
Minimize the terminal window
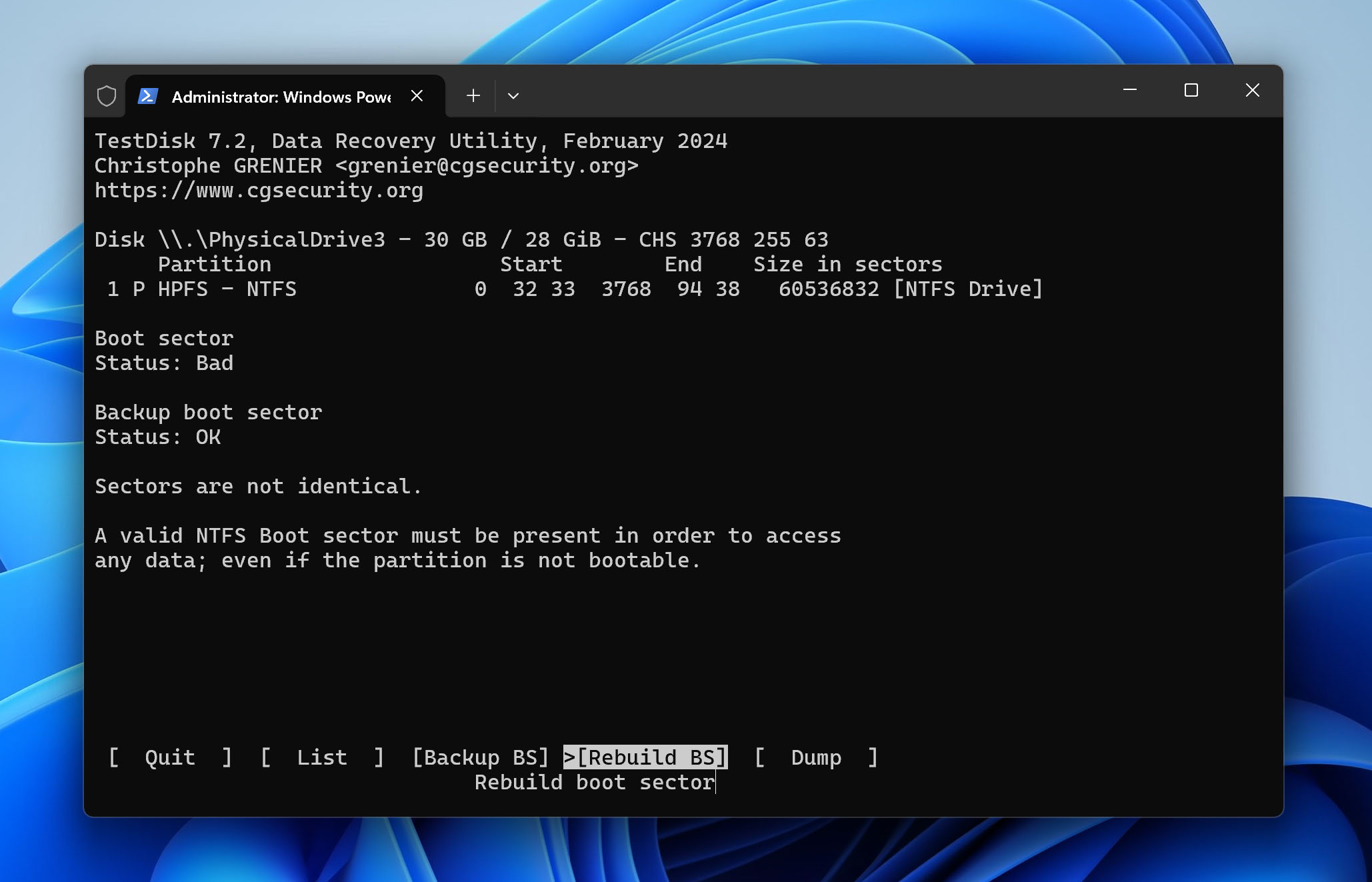click(1130, 90)
